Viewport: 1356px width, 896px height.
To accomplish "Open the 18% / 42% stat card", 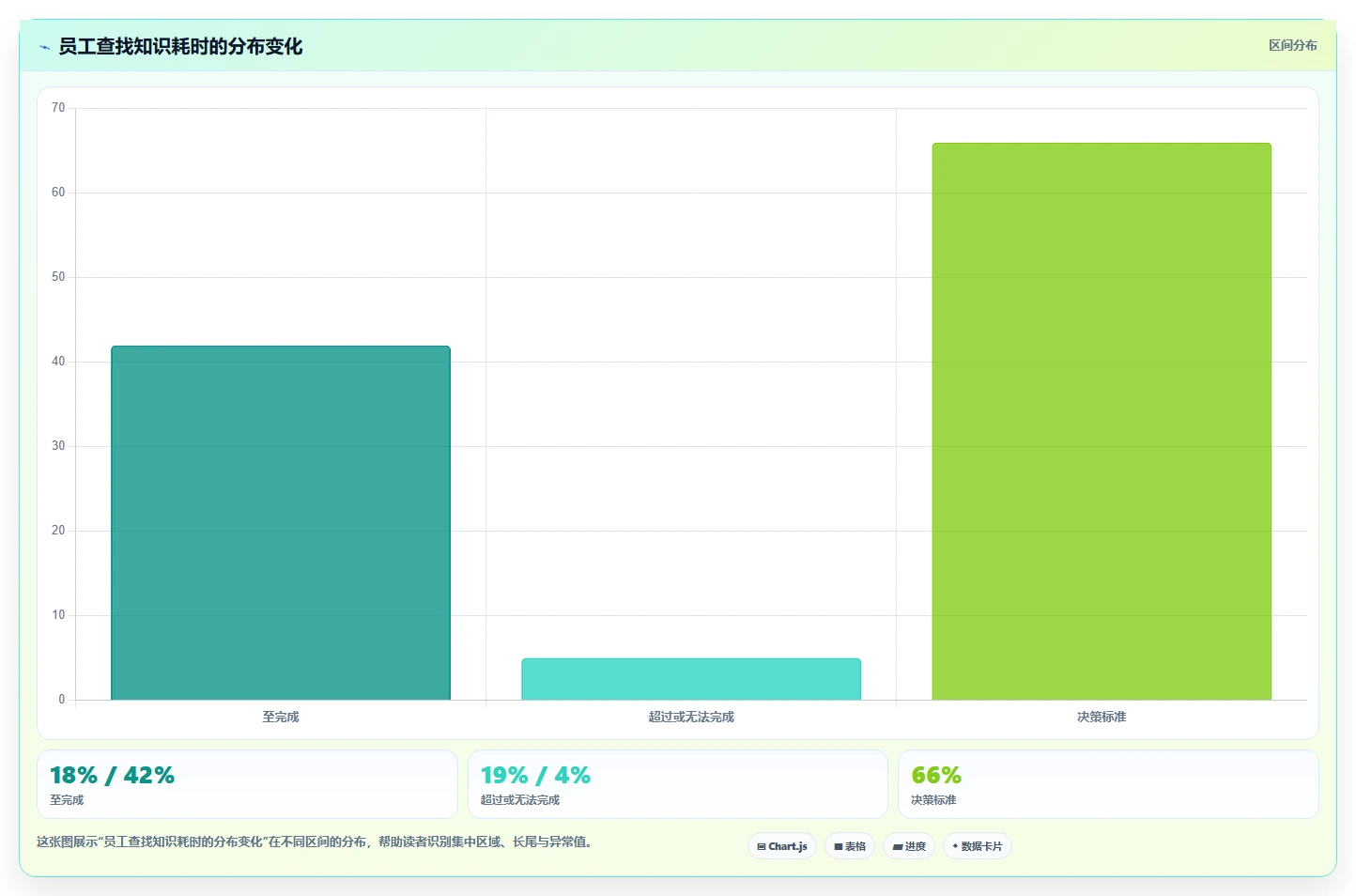I will point(247,784).
